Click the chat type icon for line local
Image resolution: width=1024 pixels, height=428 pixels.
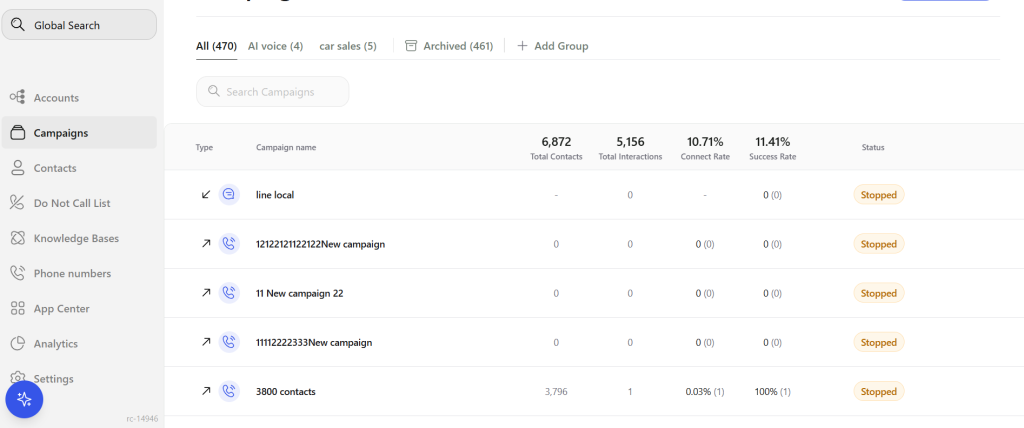pos(229,195)
